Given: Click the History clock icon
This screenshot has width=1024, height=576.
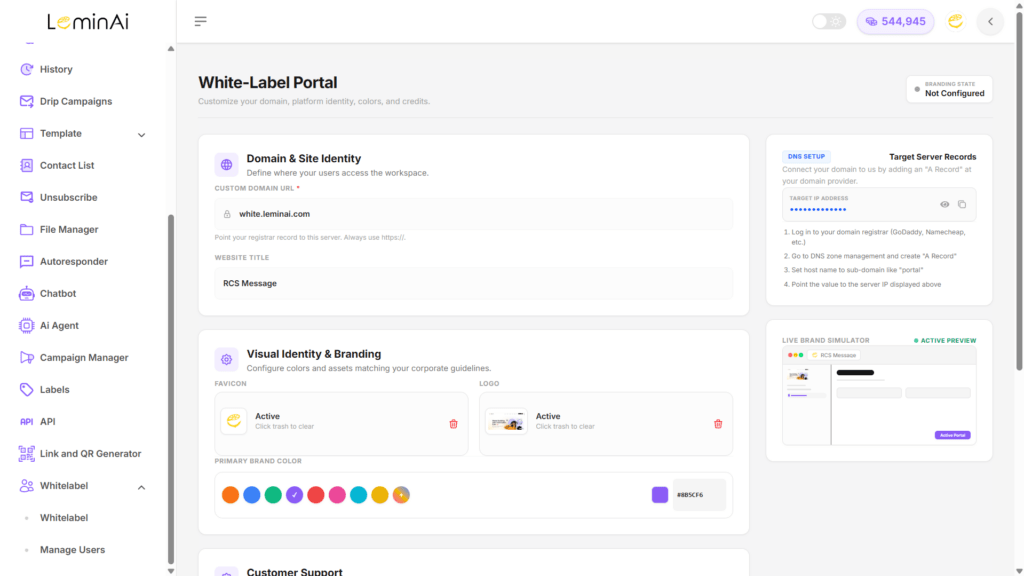Looking at the screenshot, I should [26, 69].
